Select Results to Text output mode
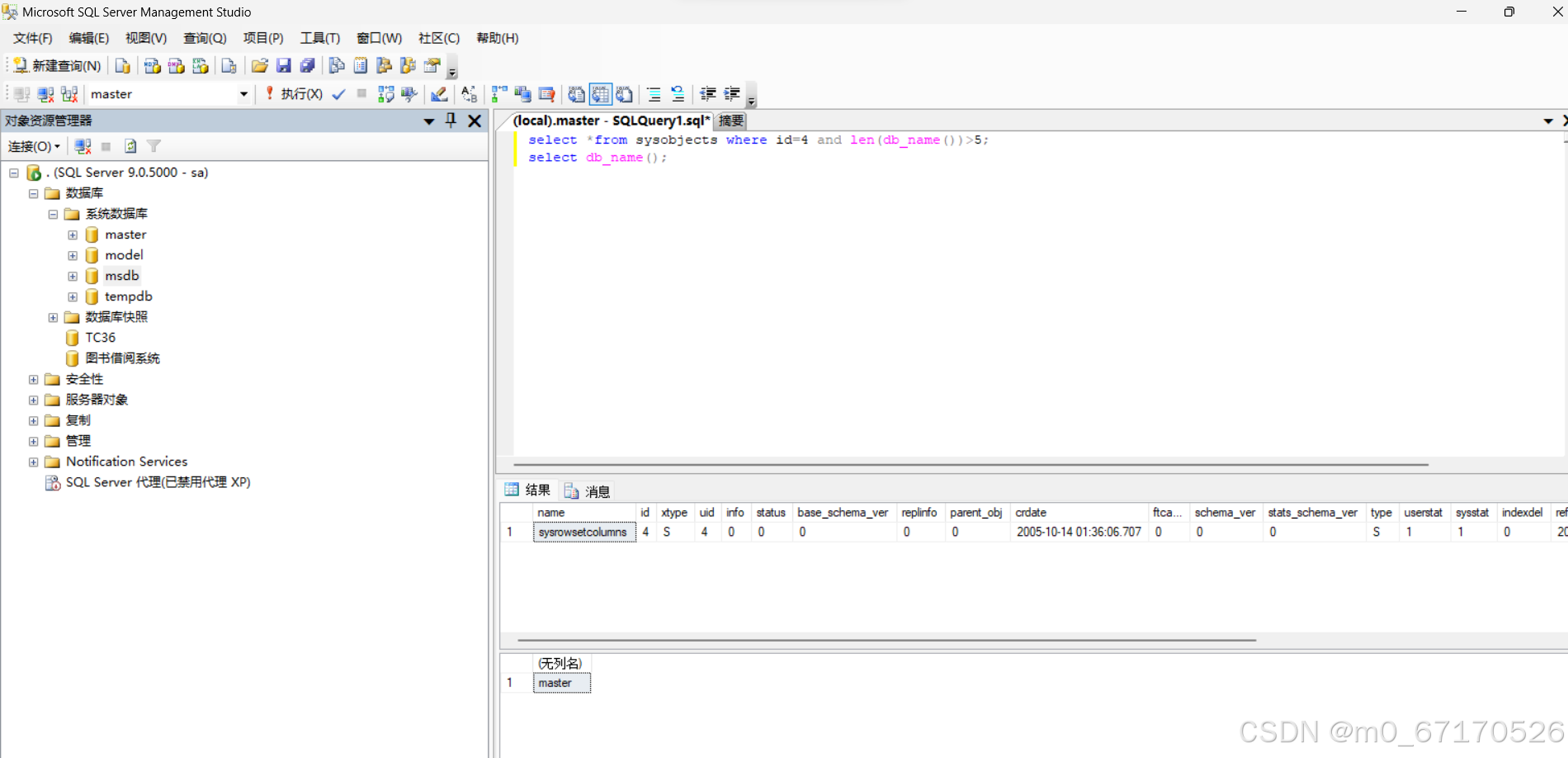The image size is (1568, 758). click(576, 94)
